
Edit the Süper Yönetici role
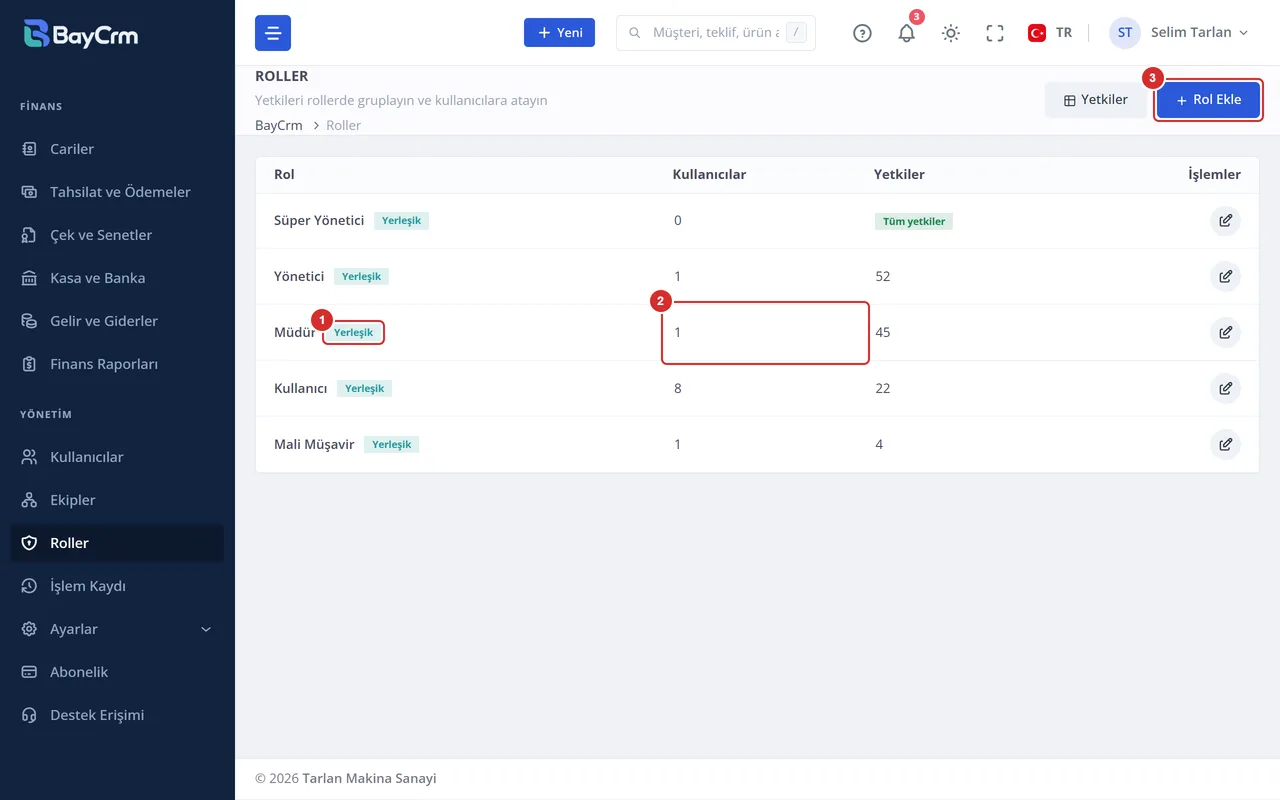point(1225,221)
